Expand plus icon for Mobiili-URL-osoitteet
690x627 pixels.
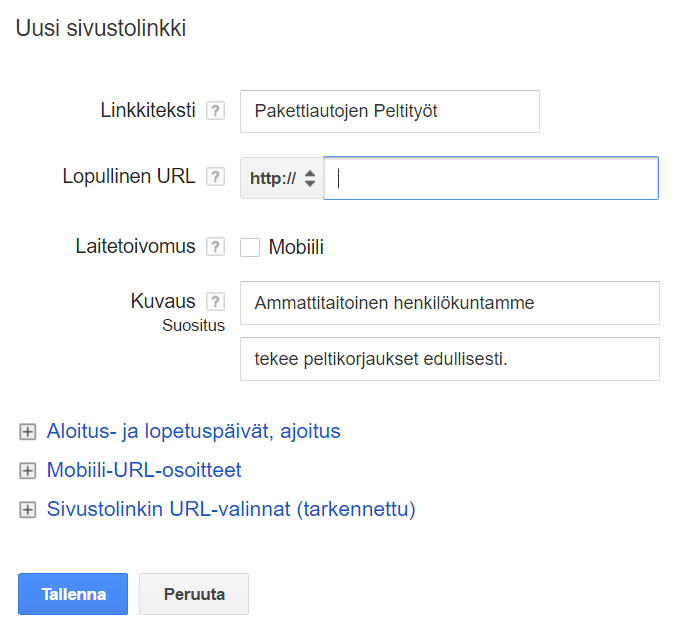28,471
